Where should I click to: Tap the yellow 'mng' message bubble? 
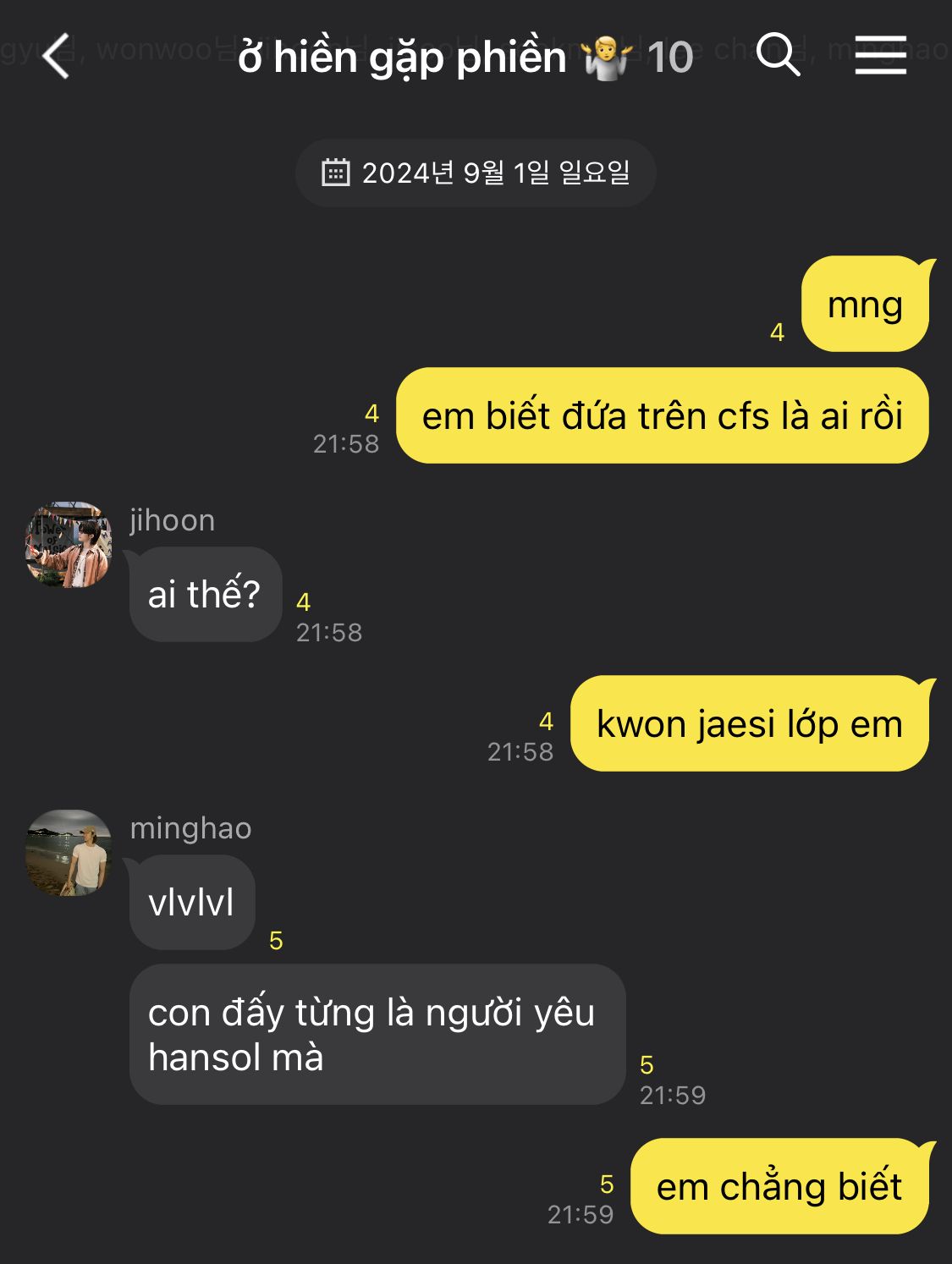(865, 304)
